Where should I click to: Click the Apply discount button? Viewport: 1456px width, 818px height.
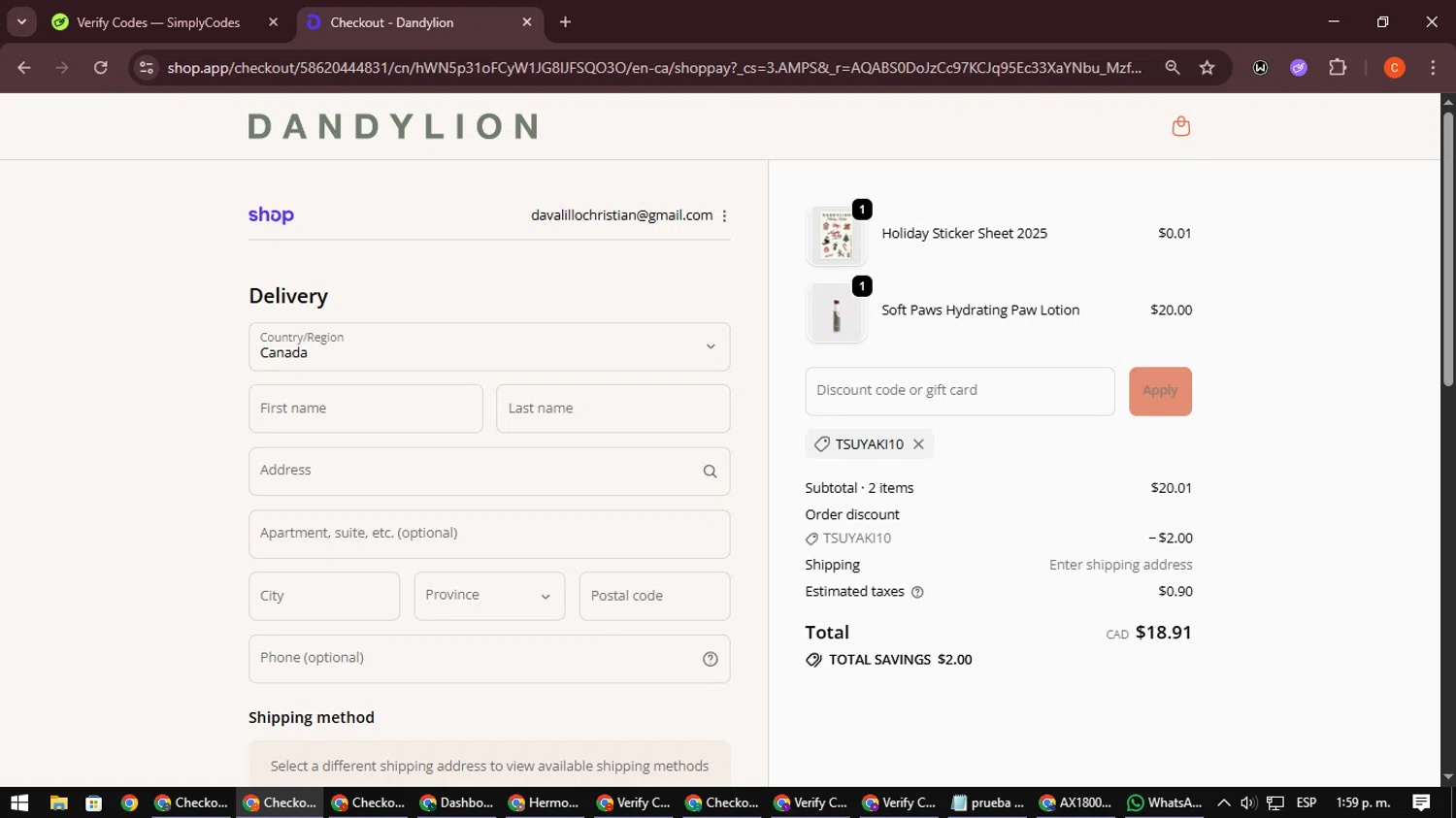coord(1160,391)
